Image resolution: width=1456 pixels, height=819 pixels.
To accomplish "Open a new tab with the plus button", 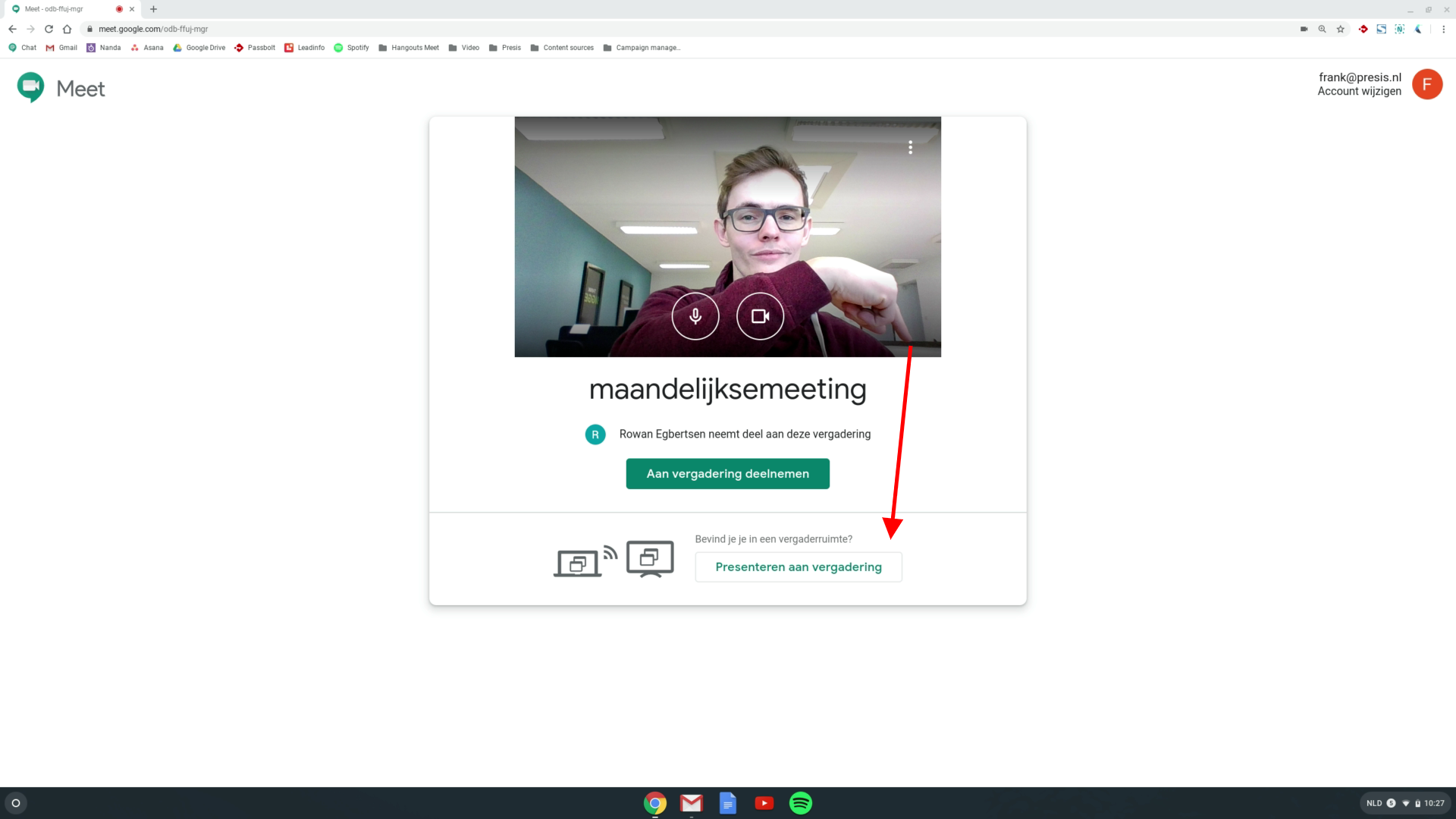I will point(153,9).
